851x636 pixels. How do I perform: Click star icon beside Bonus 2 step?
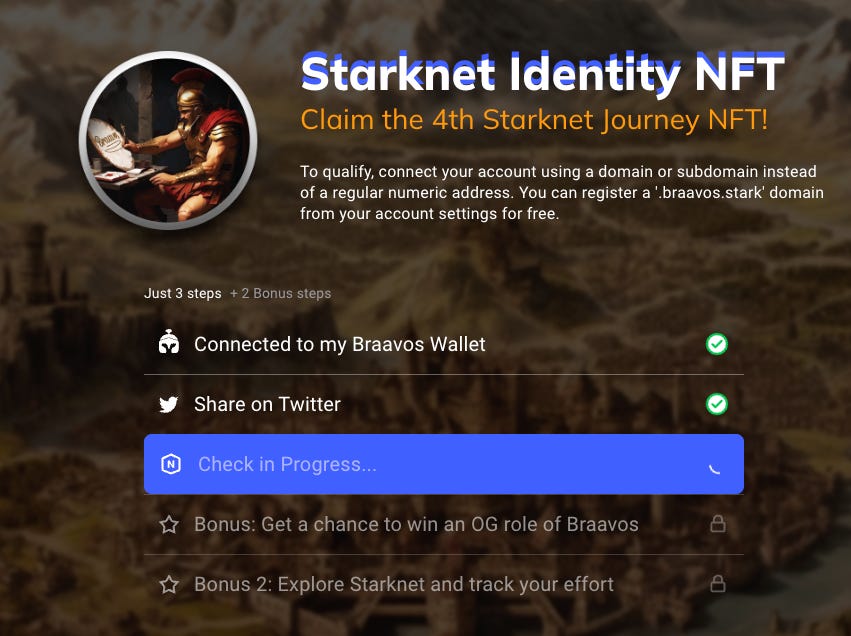pyautogui.click(x=169, y=584)
